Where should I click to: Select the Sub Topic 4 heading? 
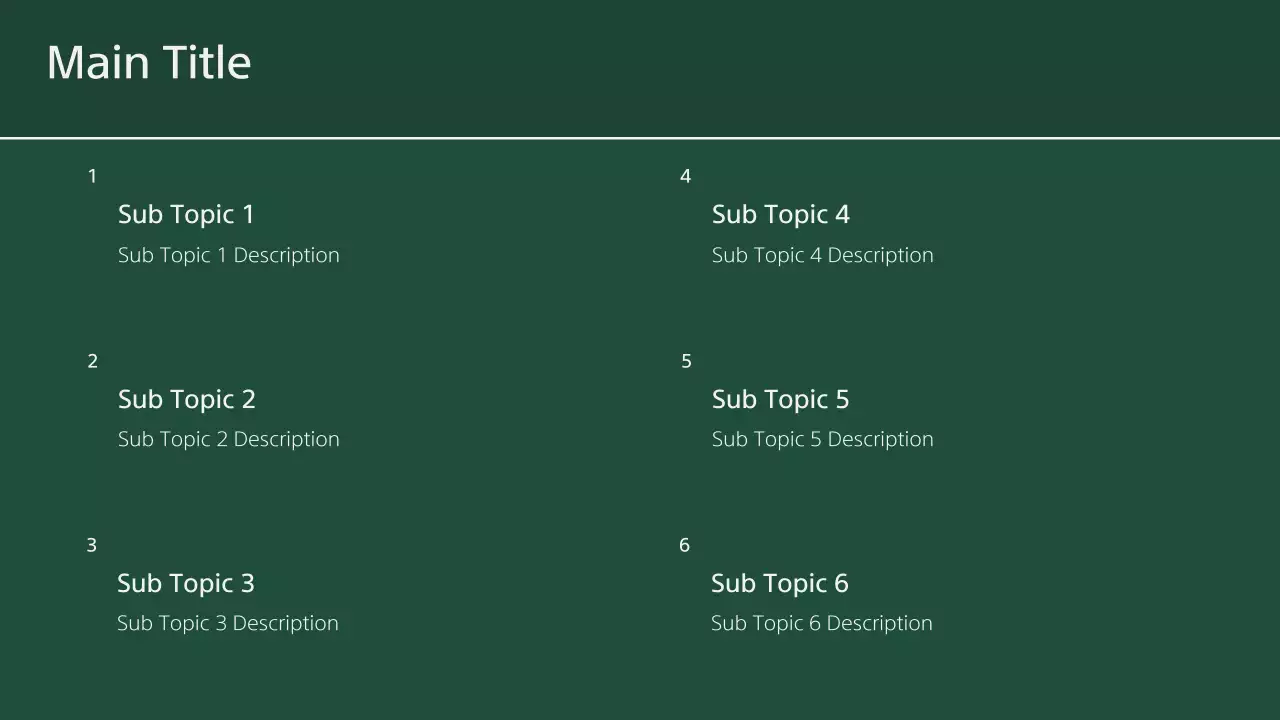click(x=780, y=214)
